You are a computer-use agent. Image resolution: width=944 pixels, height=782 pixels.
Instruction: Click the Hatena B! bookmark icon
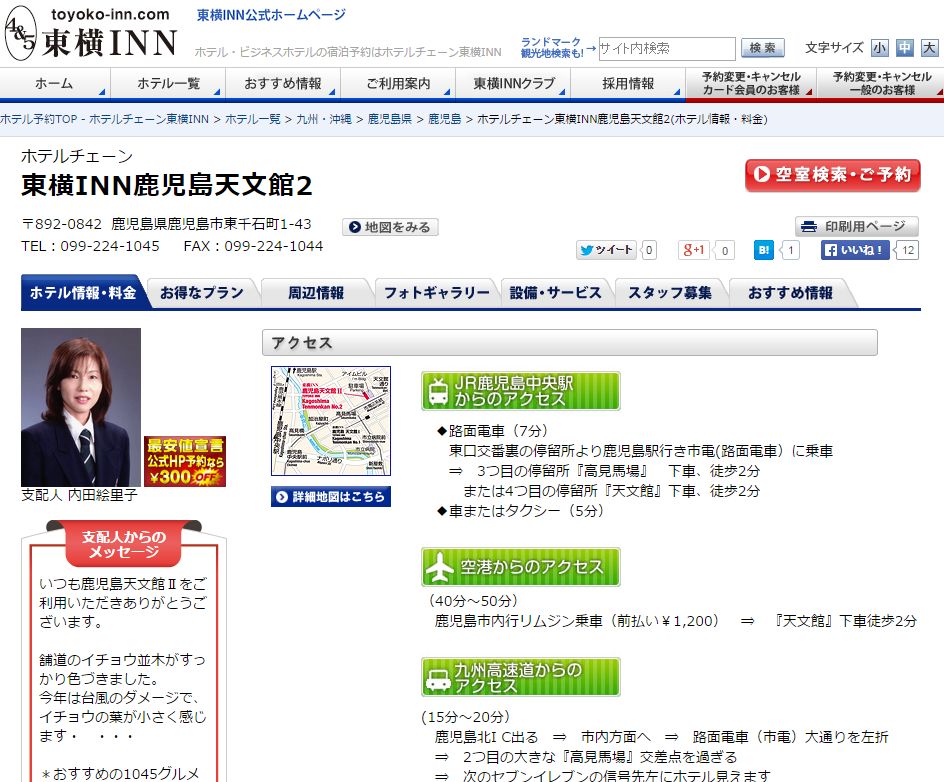[x=763, y=250]
